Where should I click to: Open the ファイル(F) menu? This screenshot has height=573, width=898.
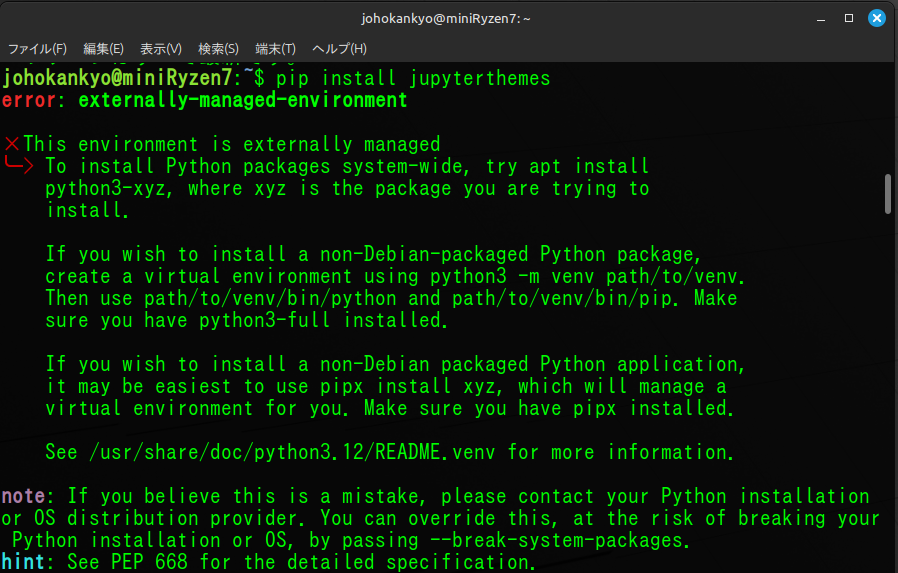(37, 48)
